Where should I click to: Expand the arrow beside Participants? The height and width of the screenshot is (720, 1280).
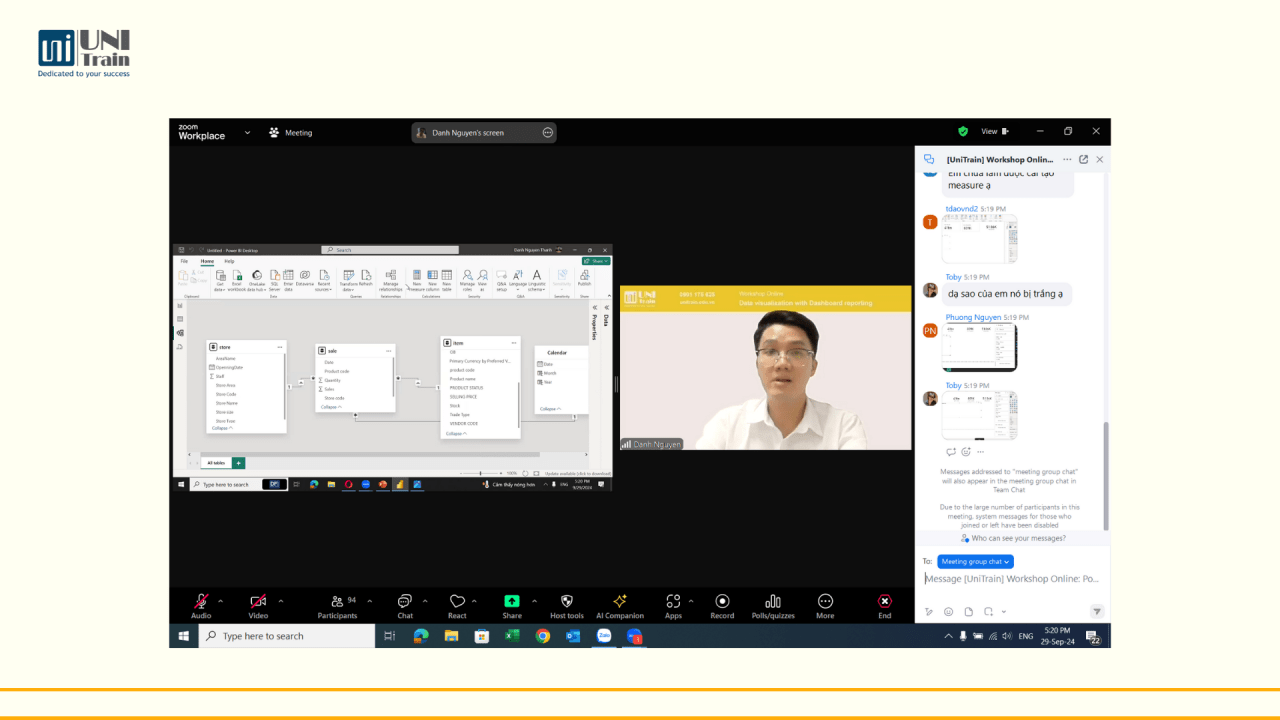[369, 601]
